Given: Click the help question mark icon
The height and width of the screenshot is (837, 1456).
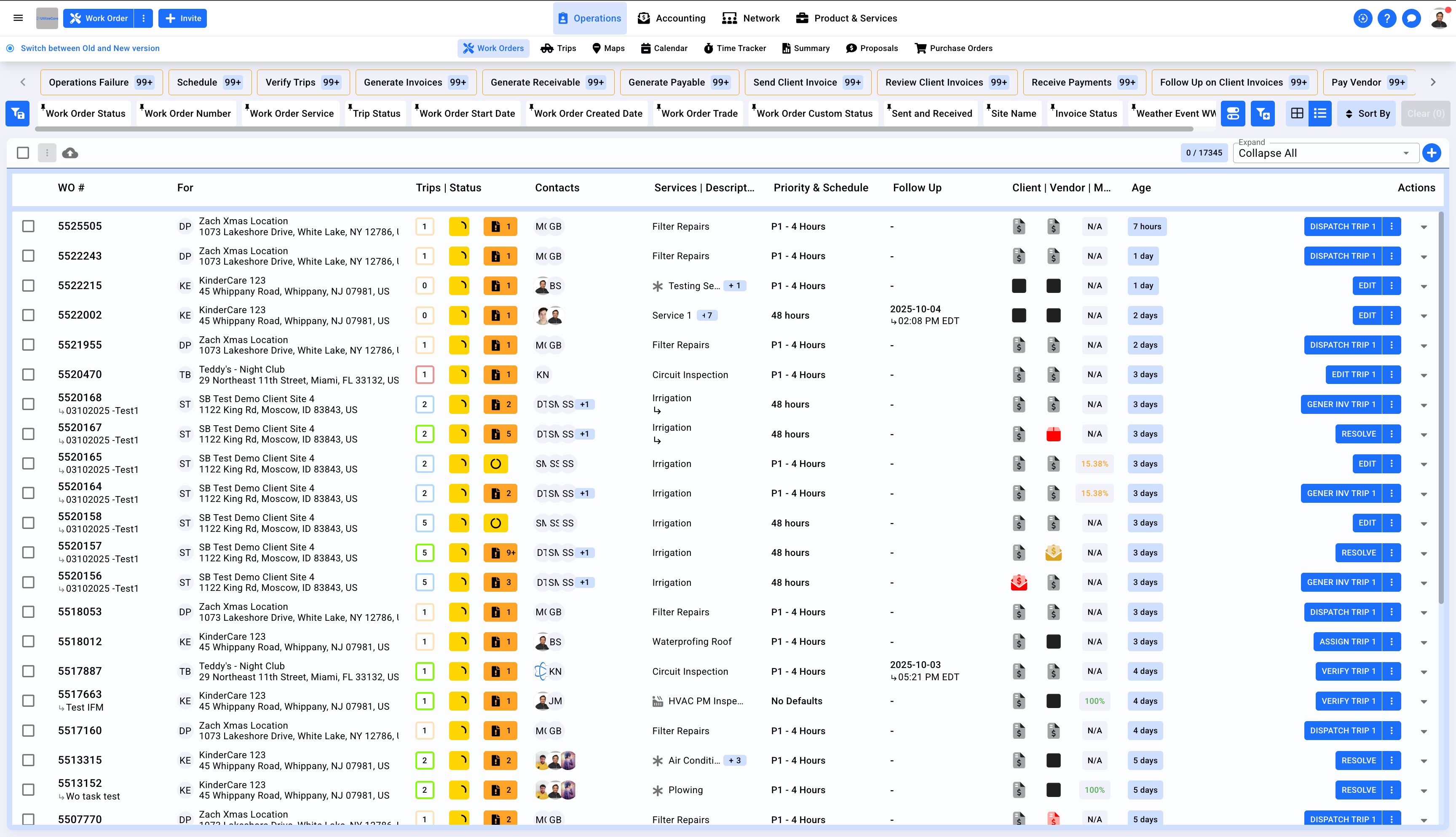Looking at the screenshot, I should click(x=1386, y=19).
